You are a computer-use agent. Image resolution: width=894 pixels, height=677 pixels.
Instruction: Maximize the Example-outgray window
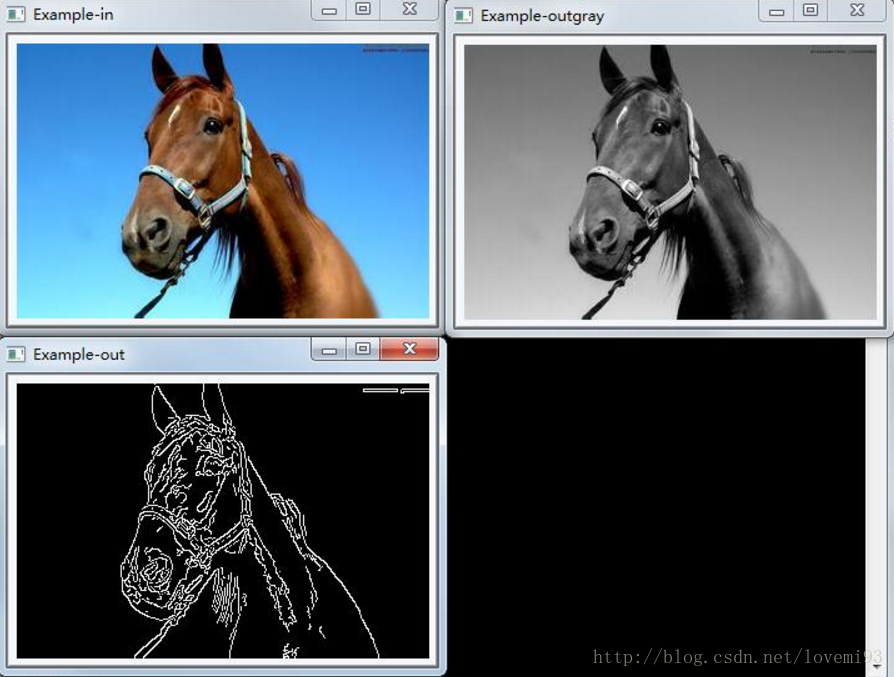810,10
